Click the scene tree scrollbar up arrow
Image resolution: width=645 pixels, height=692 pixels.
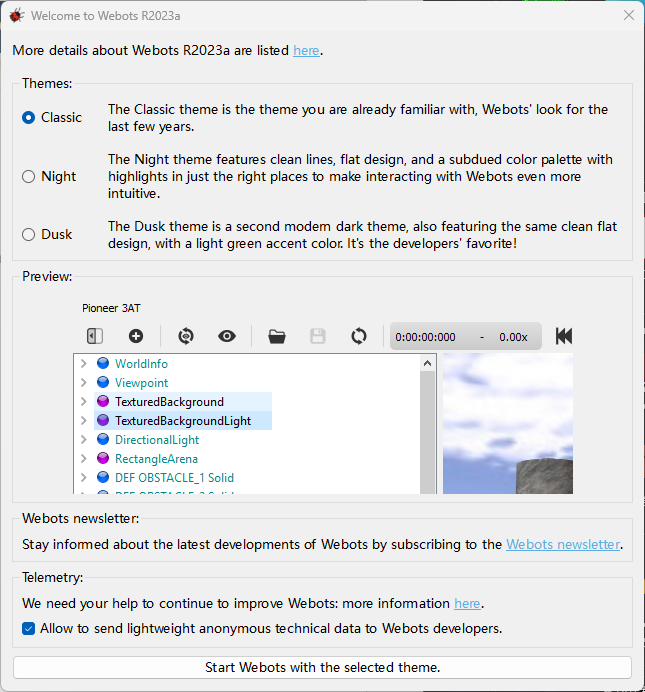tap(427, 363)
